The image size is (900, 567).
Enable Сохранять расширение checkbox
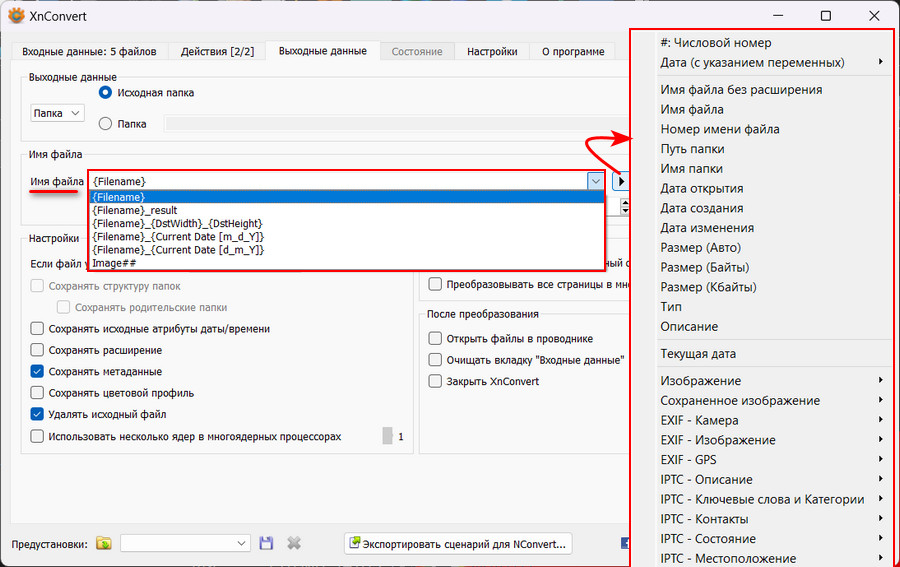37,349
